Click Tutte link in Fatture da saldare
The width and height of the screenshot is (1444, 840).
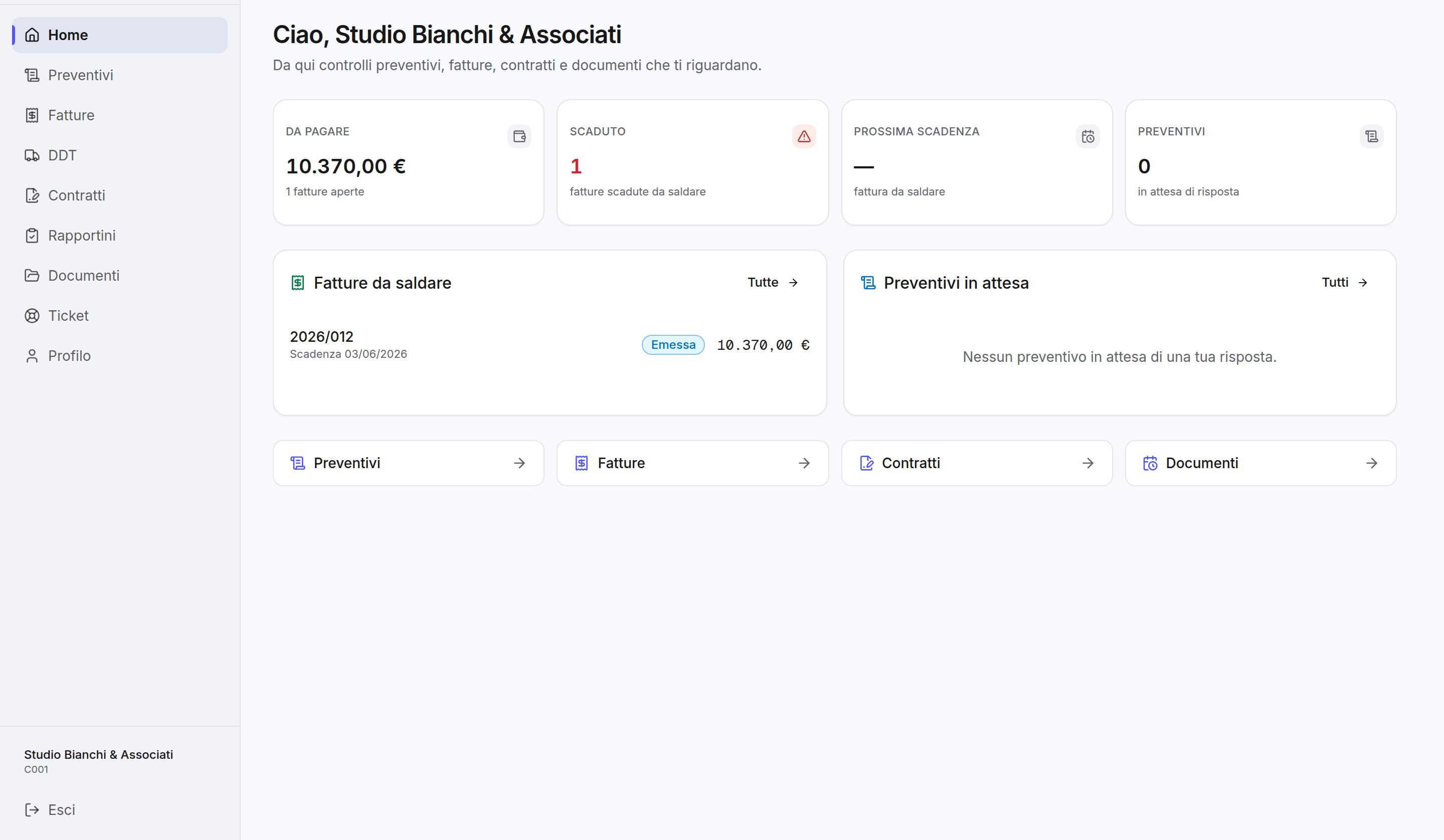(773, 283)
